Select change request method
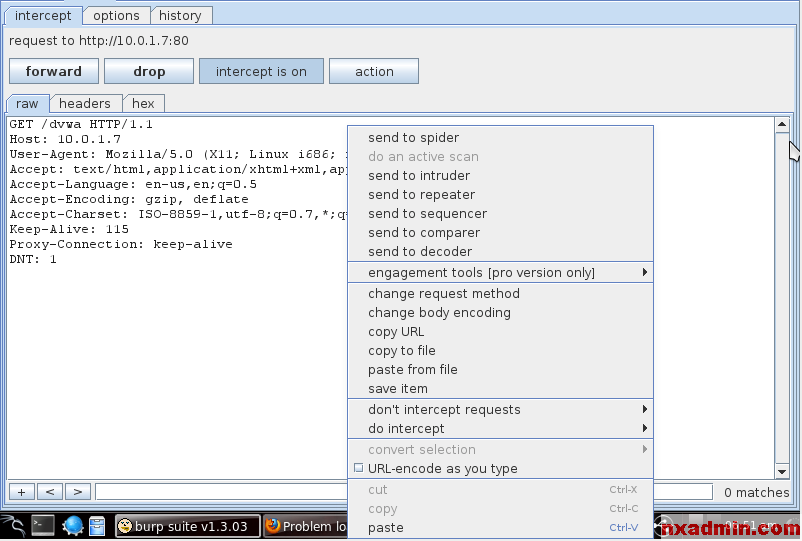The width and height of the screenshot is (802, 541). pos(500,294)
